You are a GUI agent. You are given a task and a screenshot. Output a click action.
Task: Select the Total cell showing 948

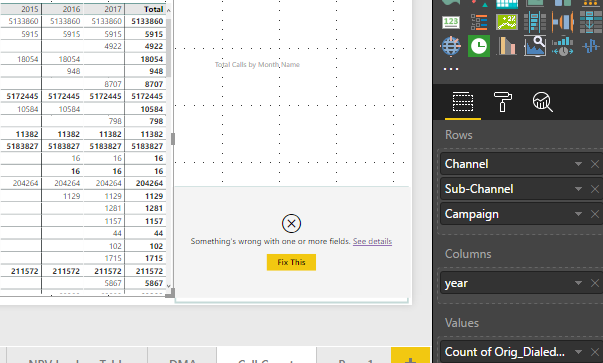(x=156, y=71)
